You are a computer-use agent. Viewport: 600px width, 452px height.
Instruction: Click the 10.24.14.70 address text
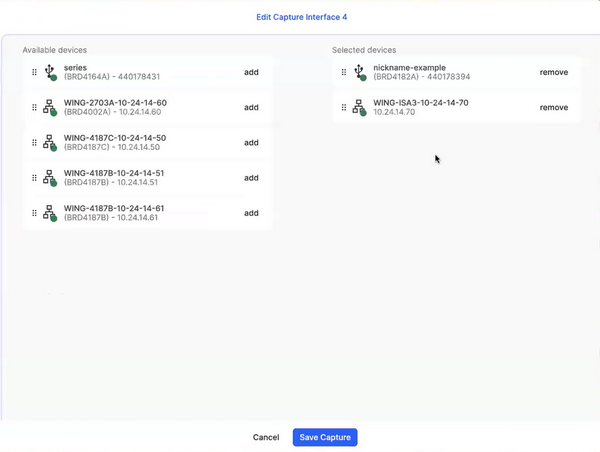tap(394, 112)
